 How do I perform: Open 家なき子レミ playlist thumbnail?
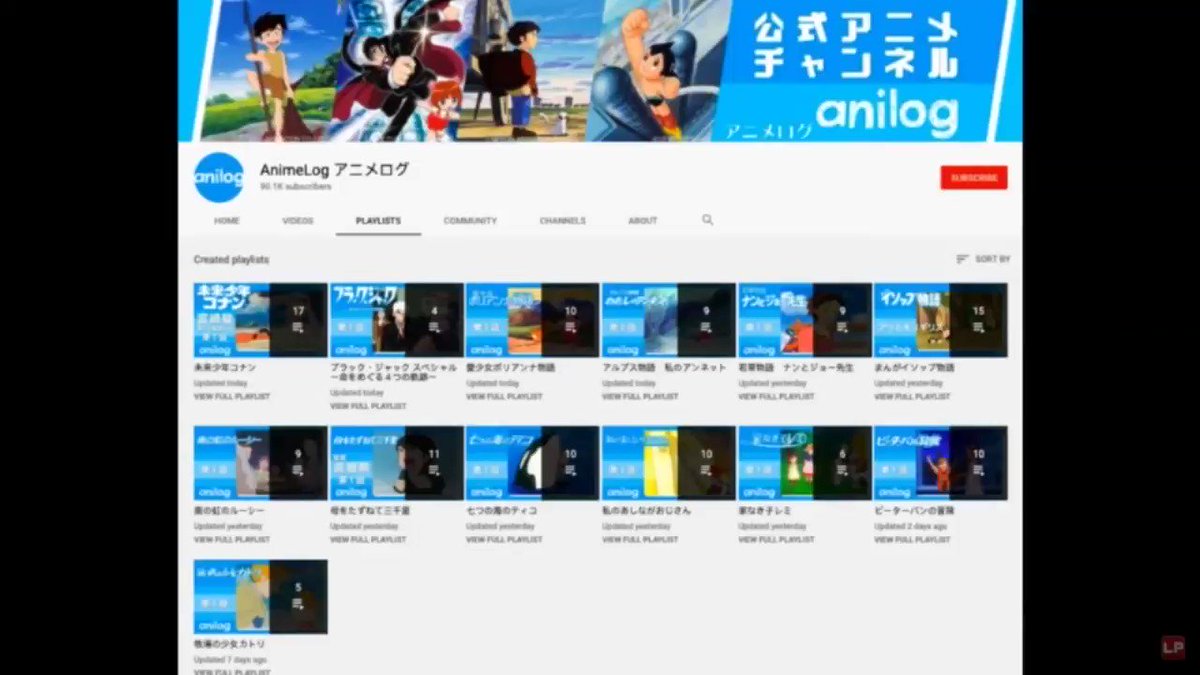pyautogui.click(x=805, y=463)
